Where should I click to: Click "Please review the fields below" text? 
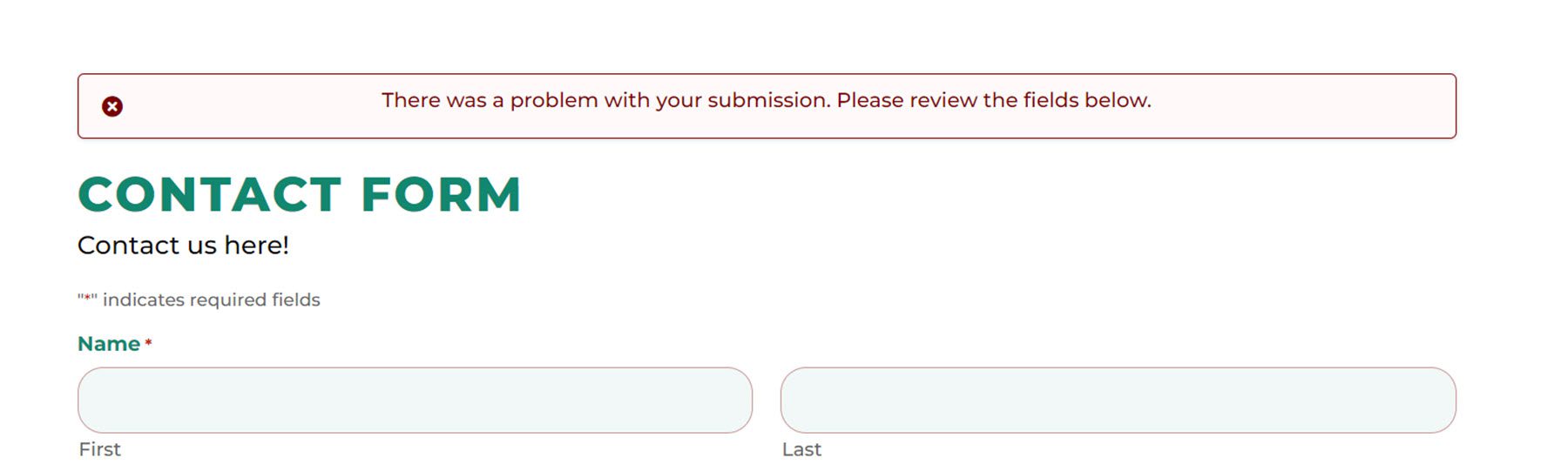pyautogui.click(x=993, y=100)
